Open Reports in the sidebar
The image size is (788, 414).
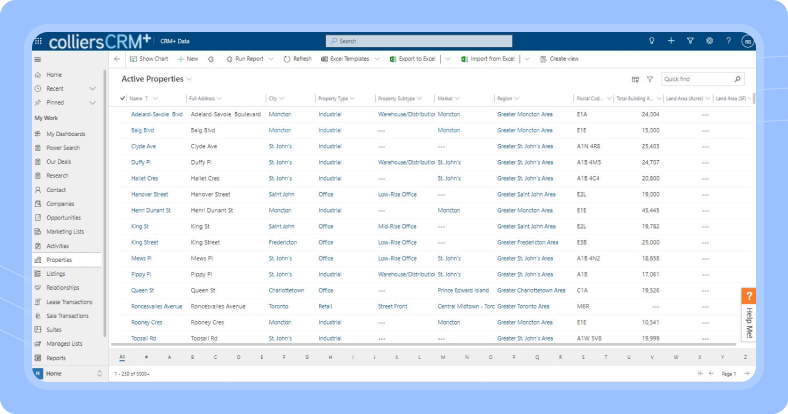click(56, 358)
